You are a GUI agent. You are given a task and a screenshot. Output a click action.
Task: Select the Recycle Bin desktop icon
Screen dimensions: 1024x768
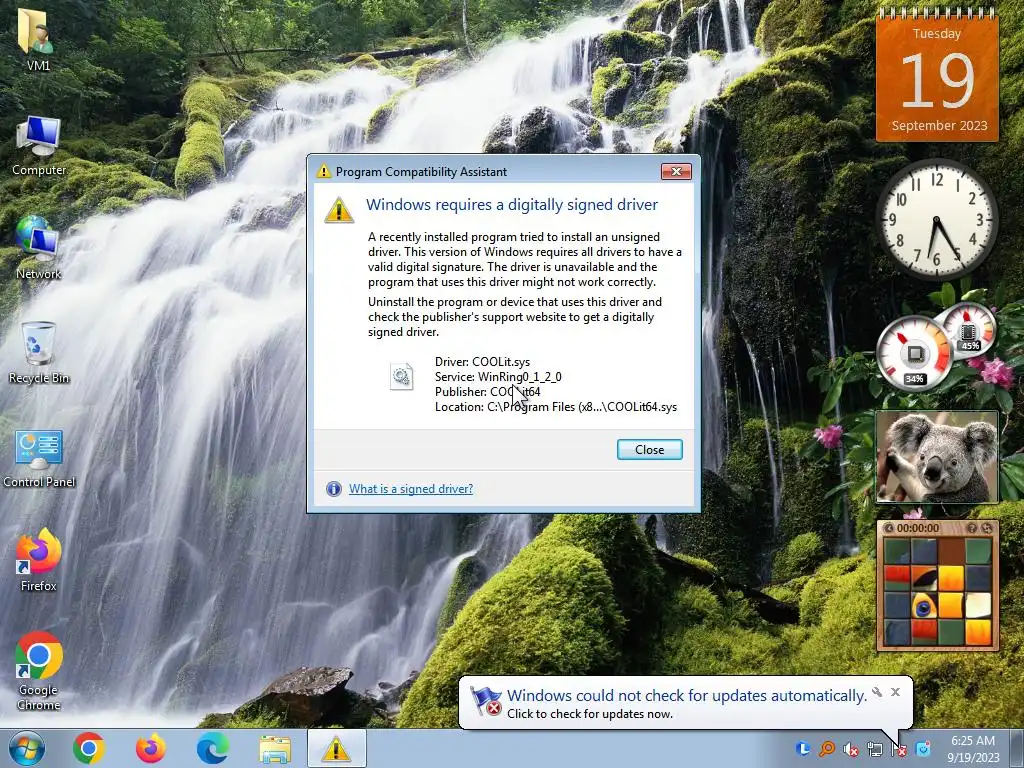tap(39, 353)
